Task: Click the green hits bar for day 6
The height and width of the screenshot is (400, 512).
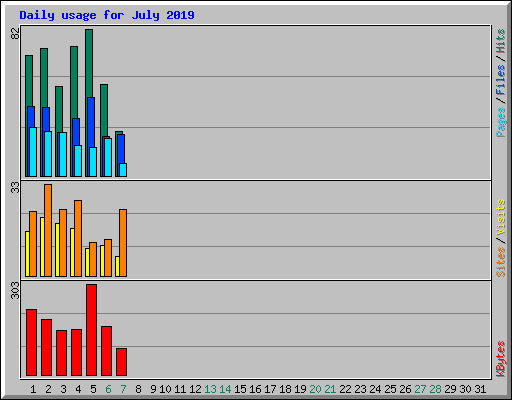Action: pyautogui.click(x=104, y=110)
